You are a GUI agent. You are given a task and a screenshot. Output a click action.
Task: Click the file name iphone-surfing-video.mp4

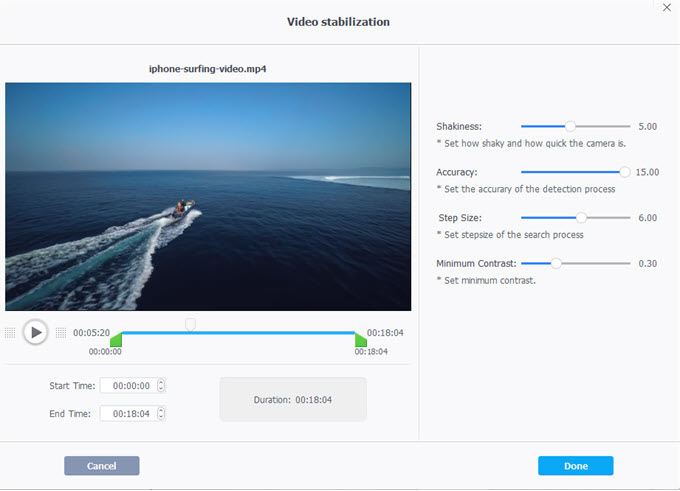coord(207,69)
